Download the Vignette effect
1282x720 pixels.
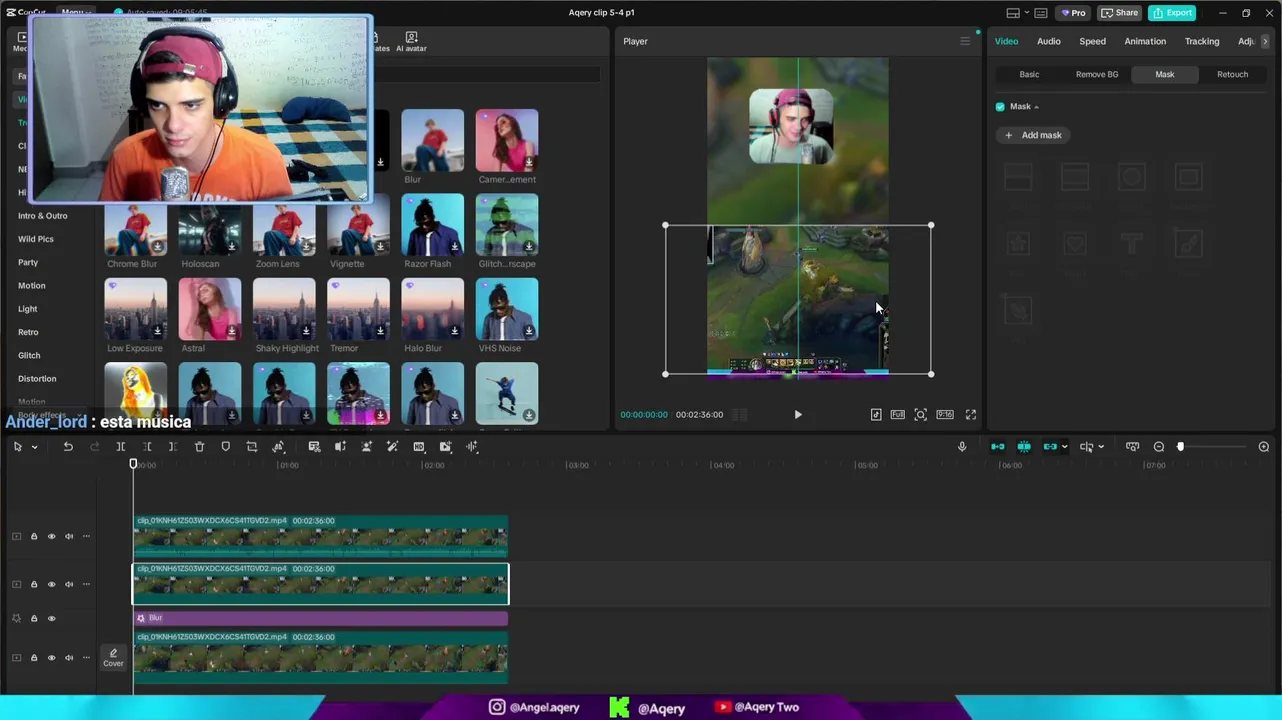point(380,246)
